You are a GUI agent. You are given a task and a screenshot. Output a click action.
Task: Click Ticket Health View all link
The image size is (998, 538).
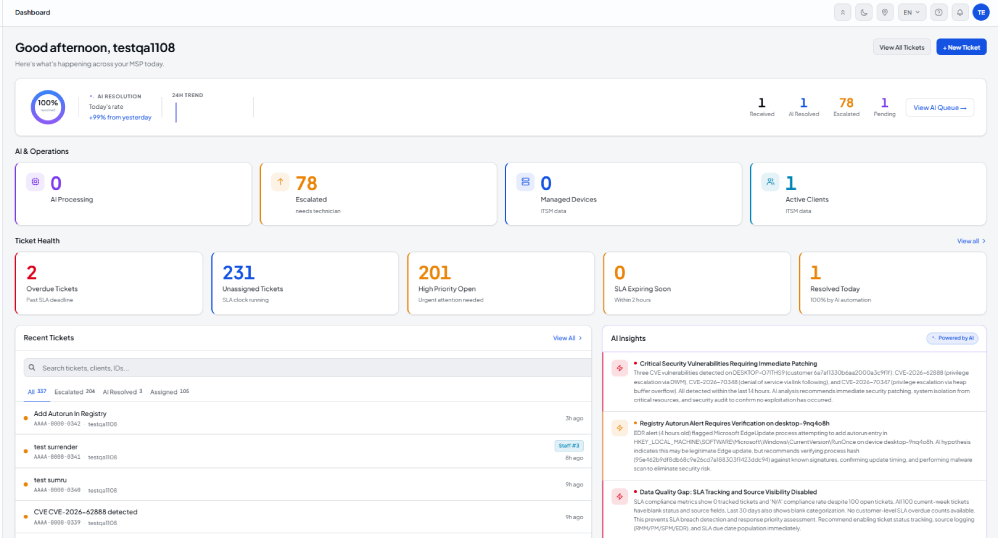(x=971, y=241)
